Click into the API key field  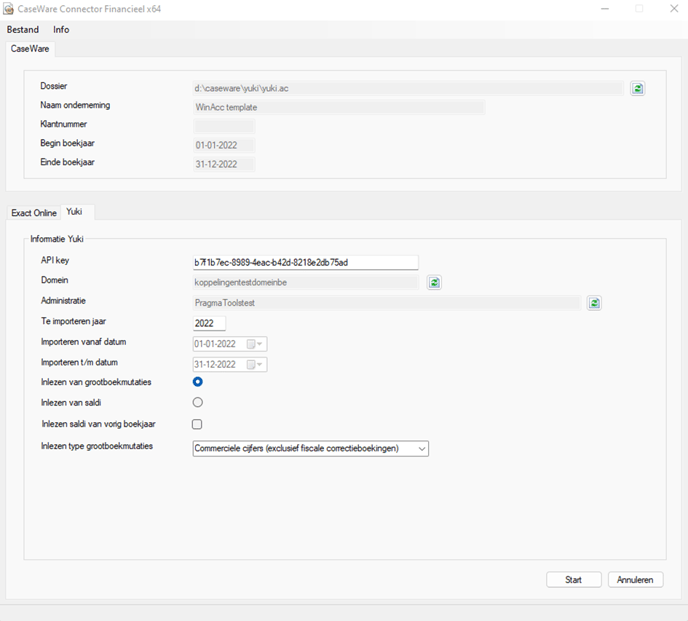(x=304, y=262)
